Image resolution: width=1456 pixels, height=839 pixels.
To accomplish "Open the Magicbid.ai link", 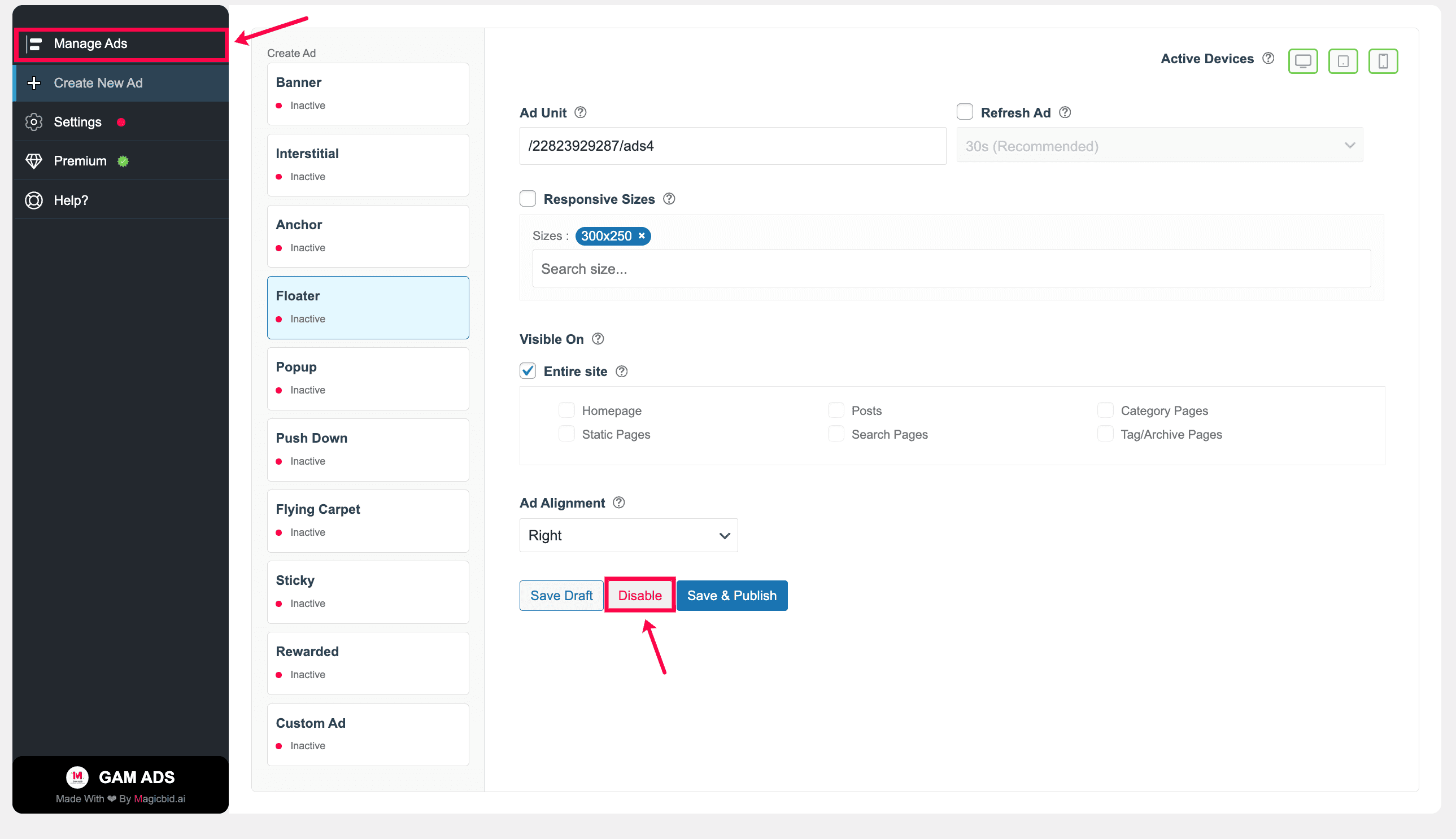I will click(160, 799).
